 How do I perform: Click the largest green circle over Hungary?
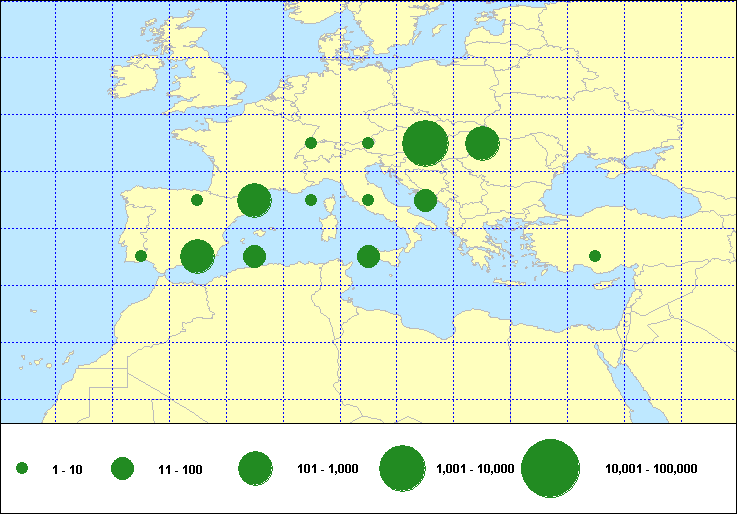(x=425, y=143)
